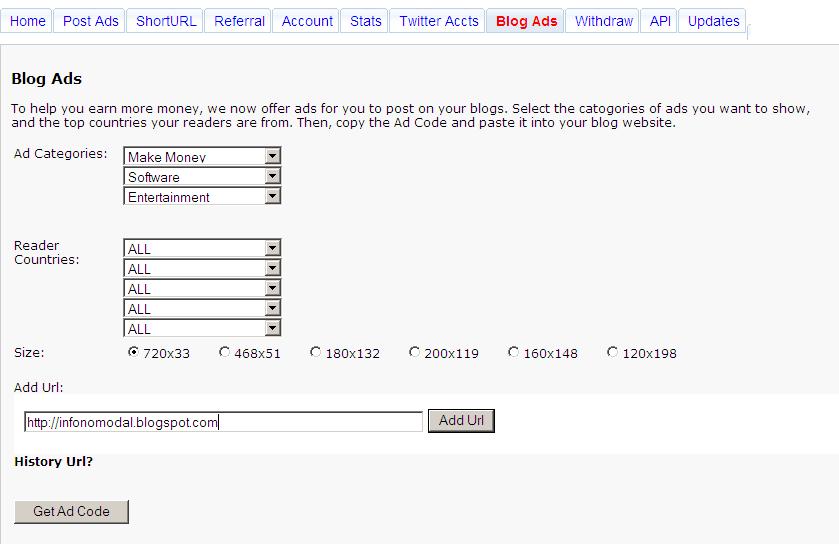Click the Add Url button
Image resolution: width=839 pixels, height=544 pixels.
coord(461,420)
